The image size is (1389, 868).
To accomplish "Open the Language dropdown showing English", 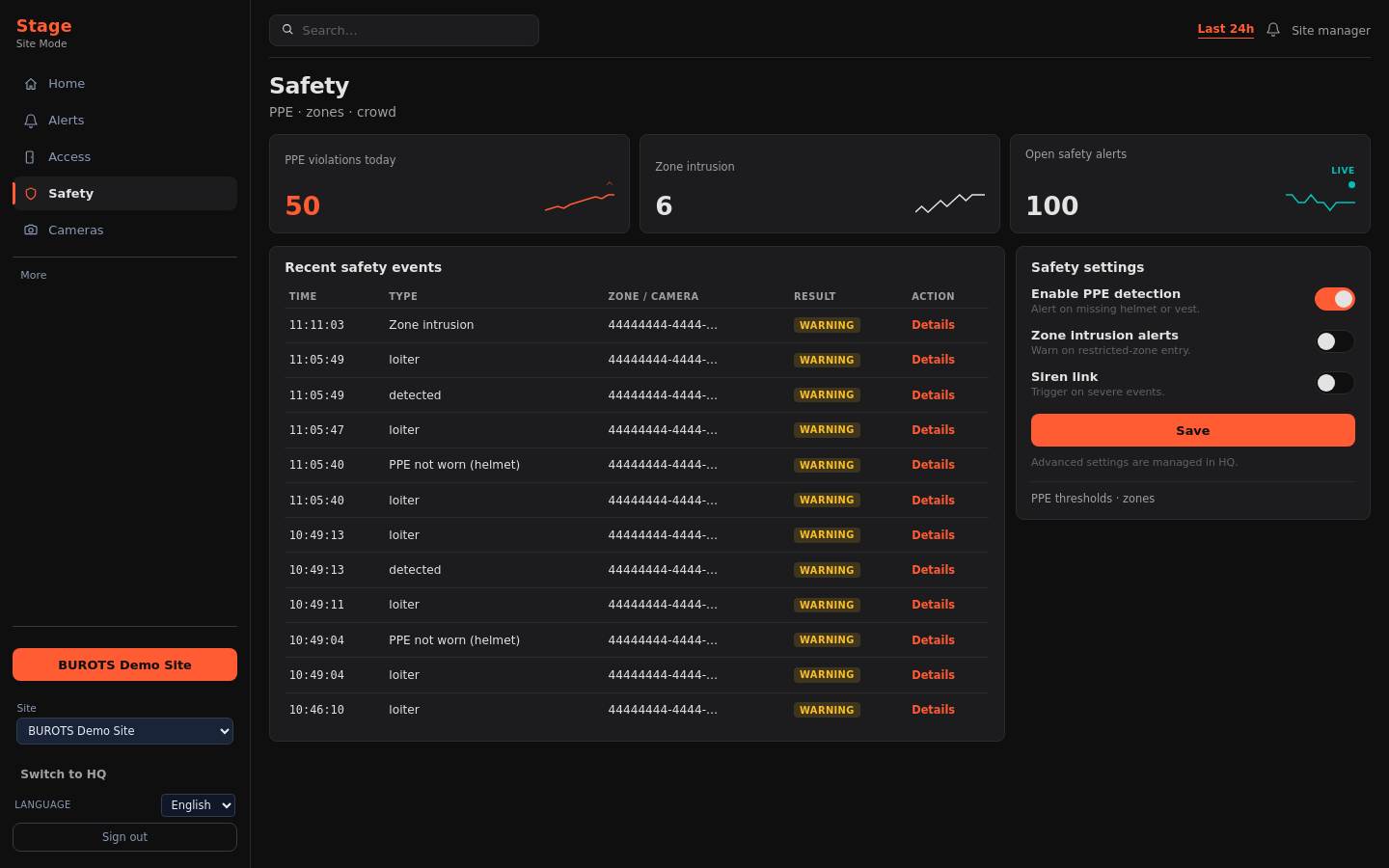I will pos(198,805).
